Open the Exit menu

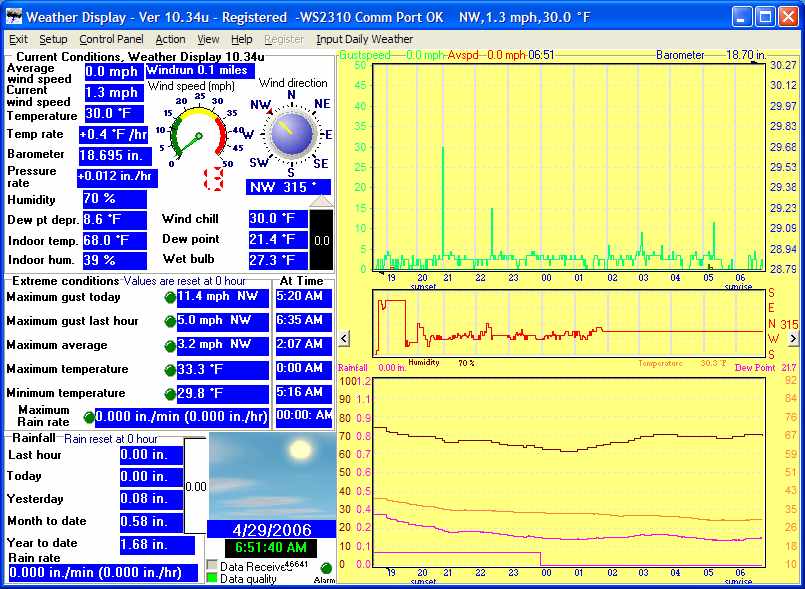(18, 40)
